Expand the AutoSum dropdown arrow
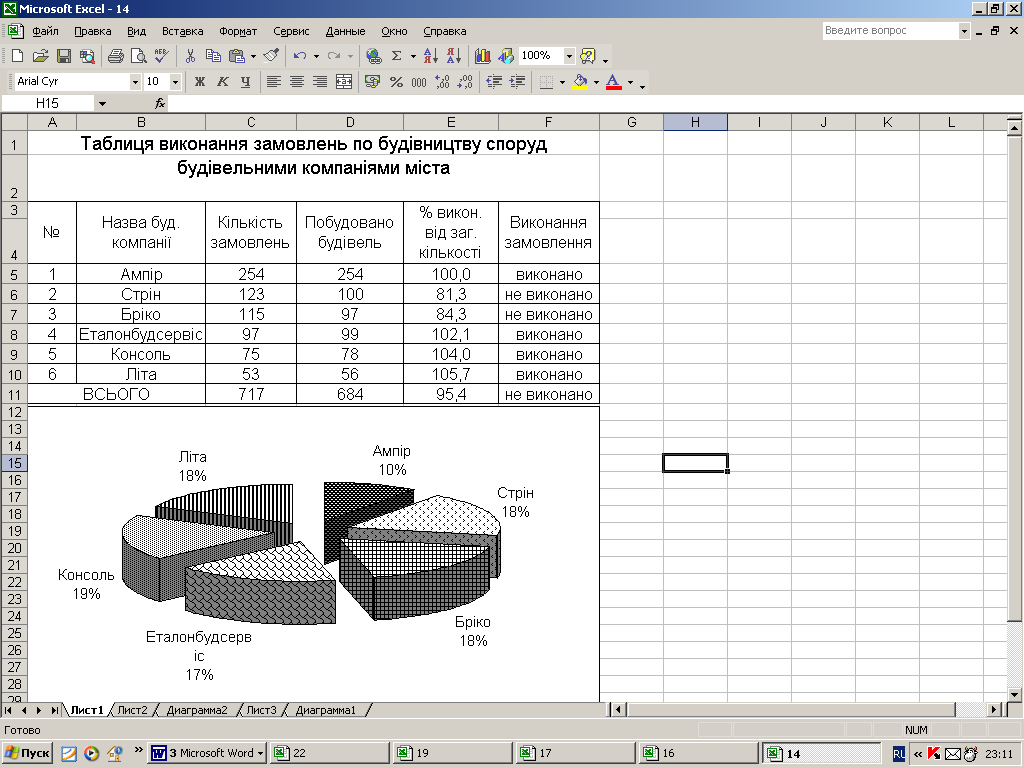The height and width of the screenshot is (768, 1024). click(x=413, y=56)
